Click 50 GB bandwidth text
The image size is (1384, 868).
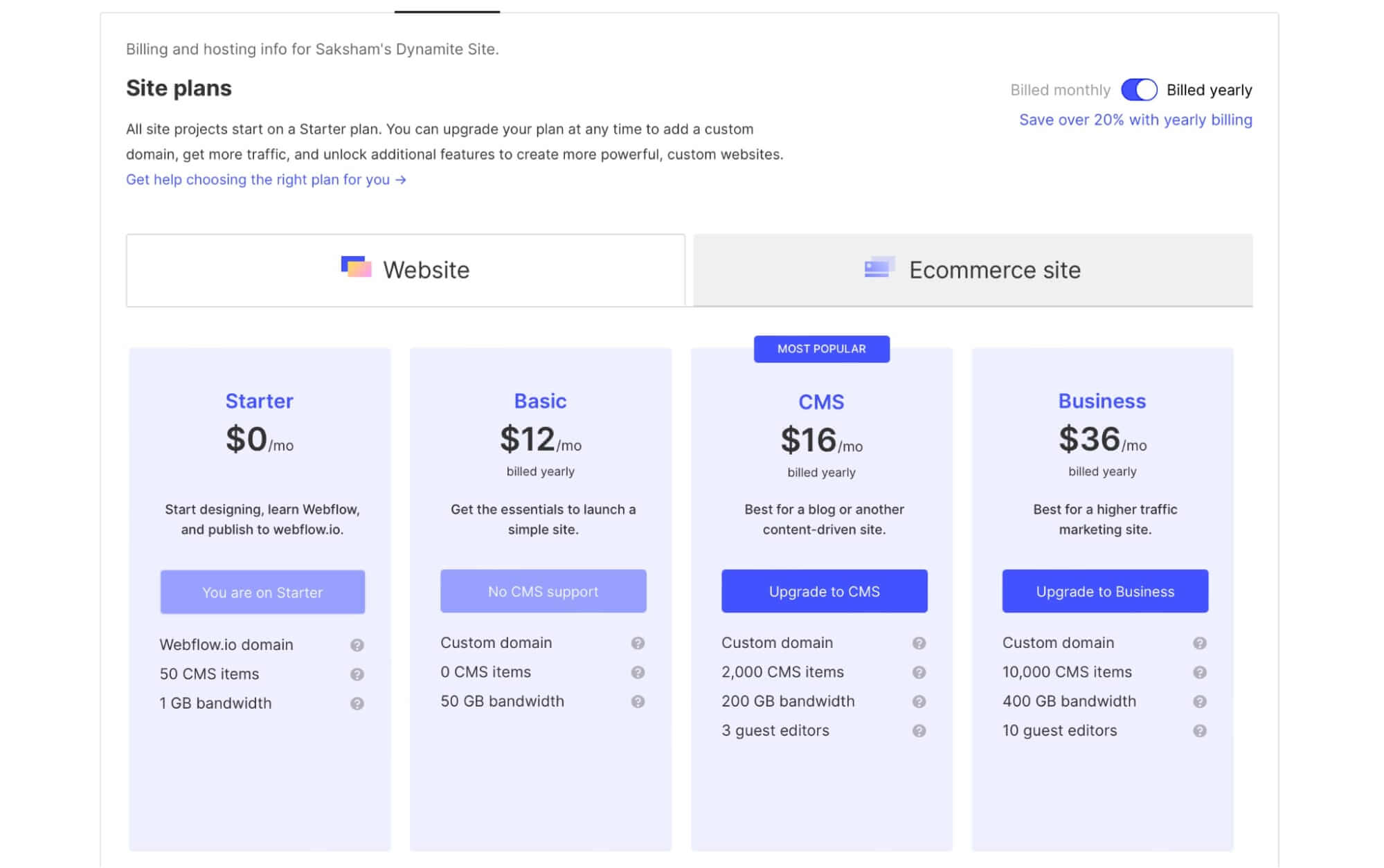click(x=502, y=701)
